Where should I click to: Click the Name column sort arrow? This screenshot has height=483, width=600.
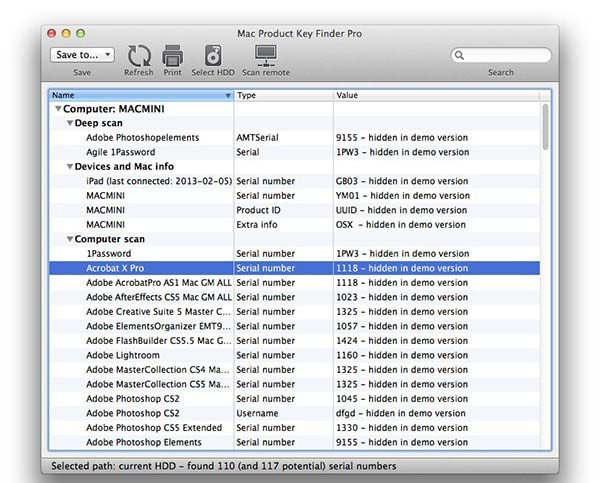(x=228, y=95)
